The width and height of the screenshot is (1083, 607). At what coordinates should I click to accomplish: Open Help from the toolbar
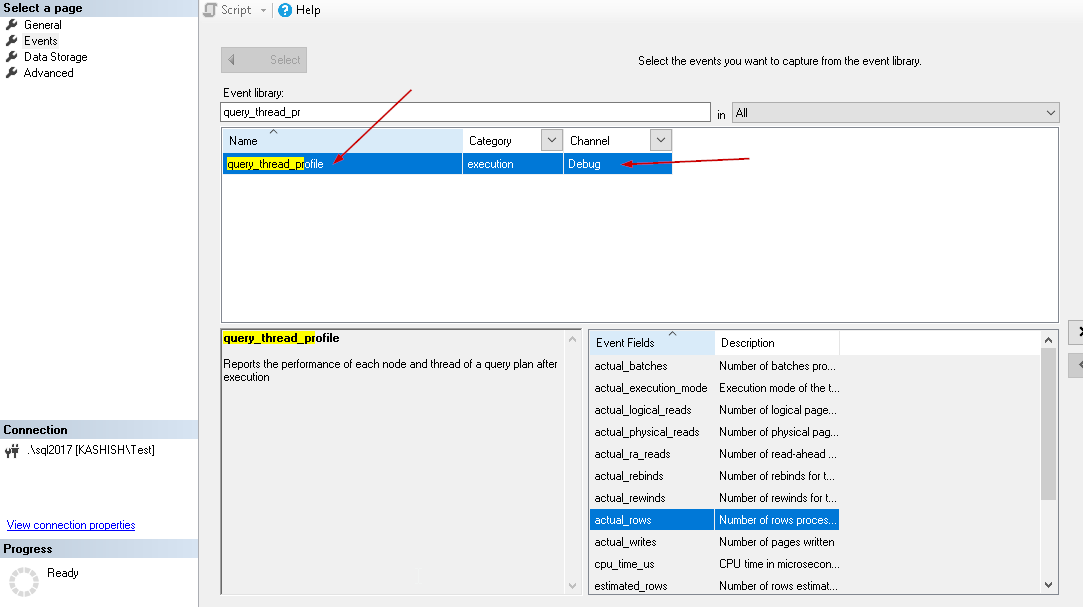pos(299,10)
